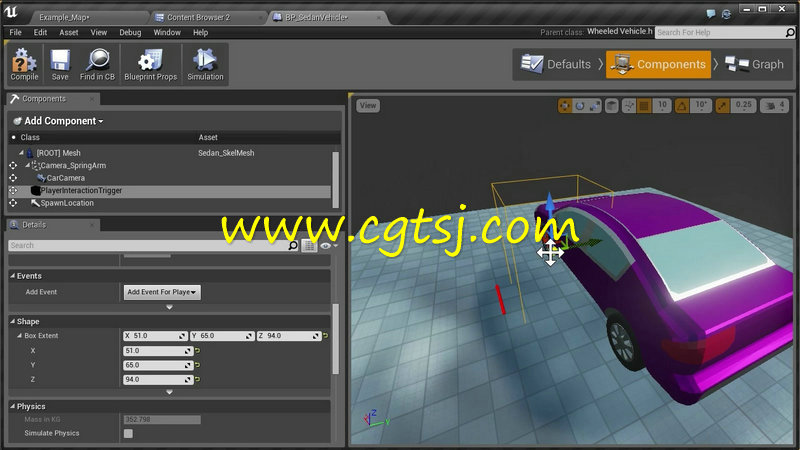
Task: Click the surface snapping icon in the viewport toolbar
Action: tap(629, 106)
